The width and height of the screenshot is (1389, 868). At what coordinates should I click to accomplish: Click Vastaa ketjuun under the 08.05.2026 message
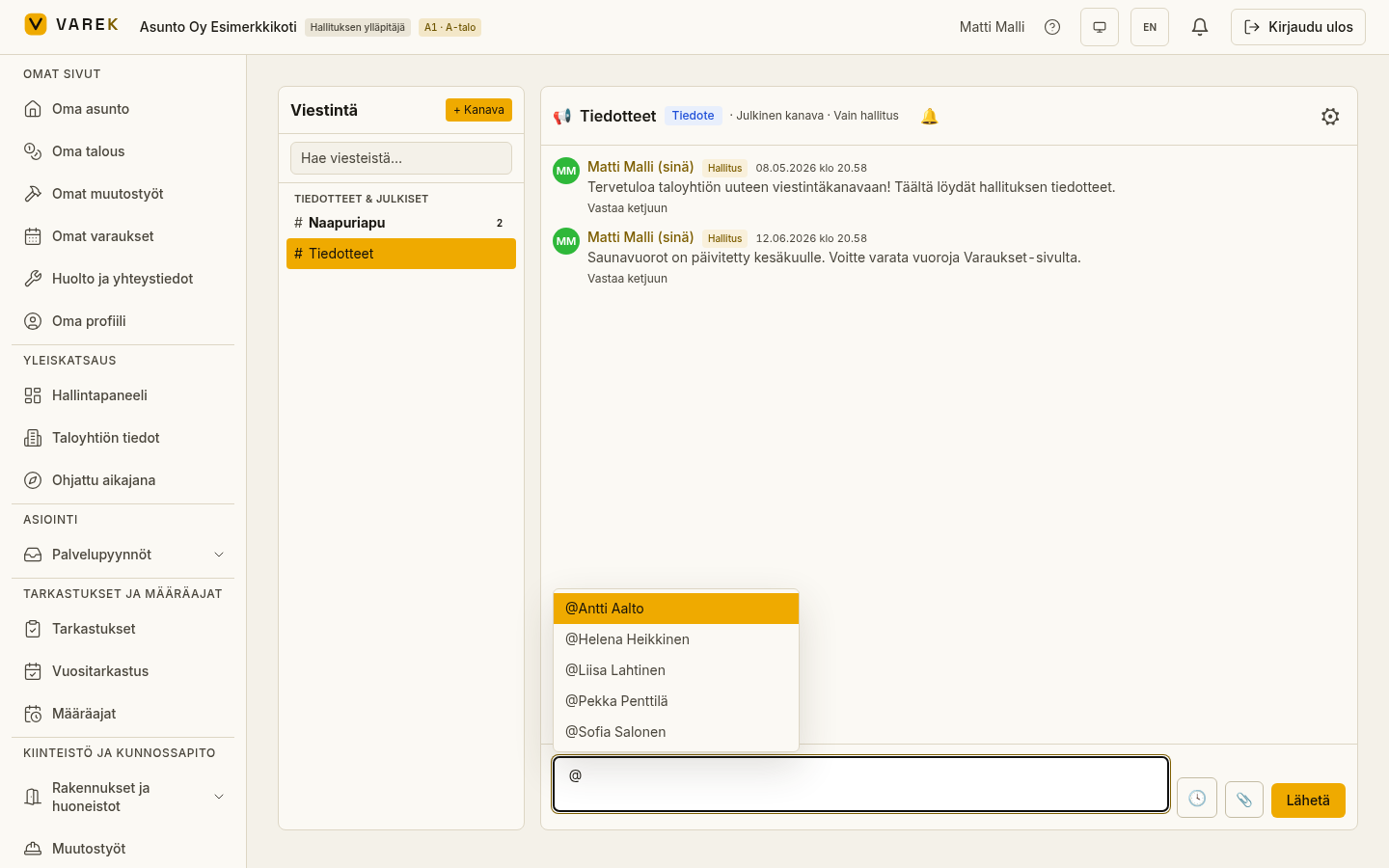[x=627, y=208]
